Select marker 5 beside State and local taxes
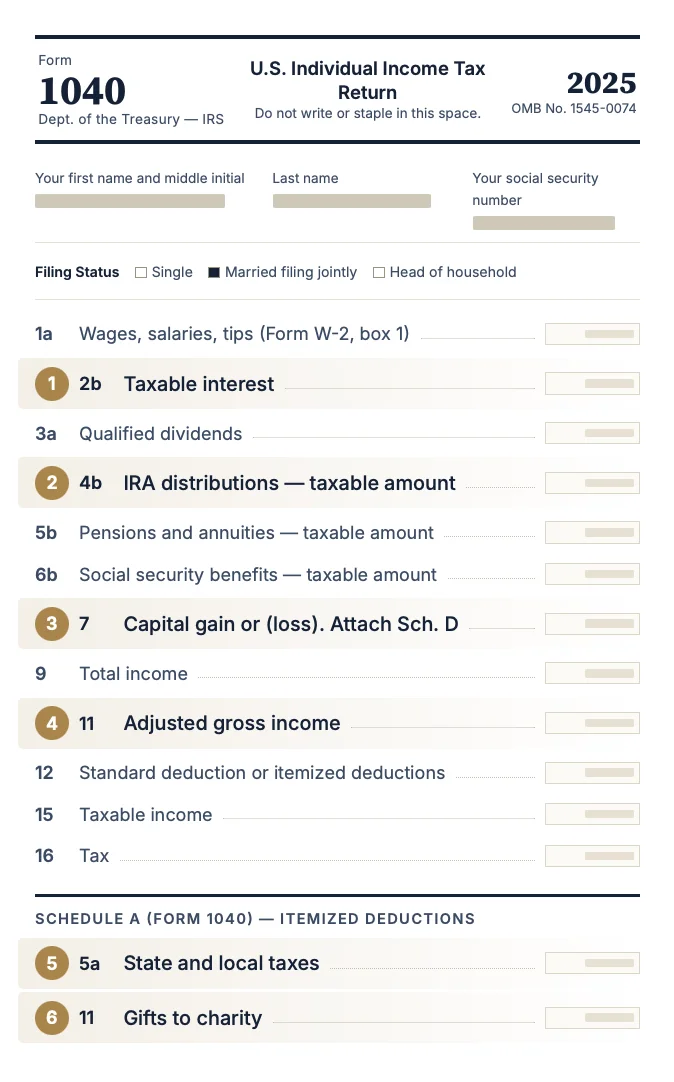674x1082 pixels. (x=52, y=963)
